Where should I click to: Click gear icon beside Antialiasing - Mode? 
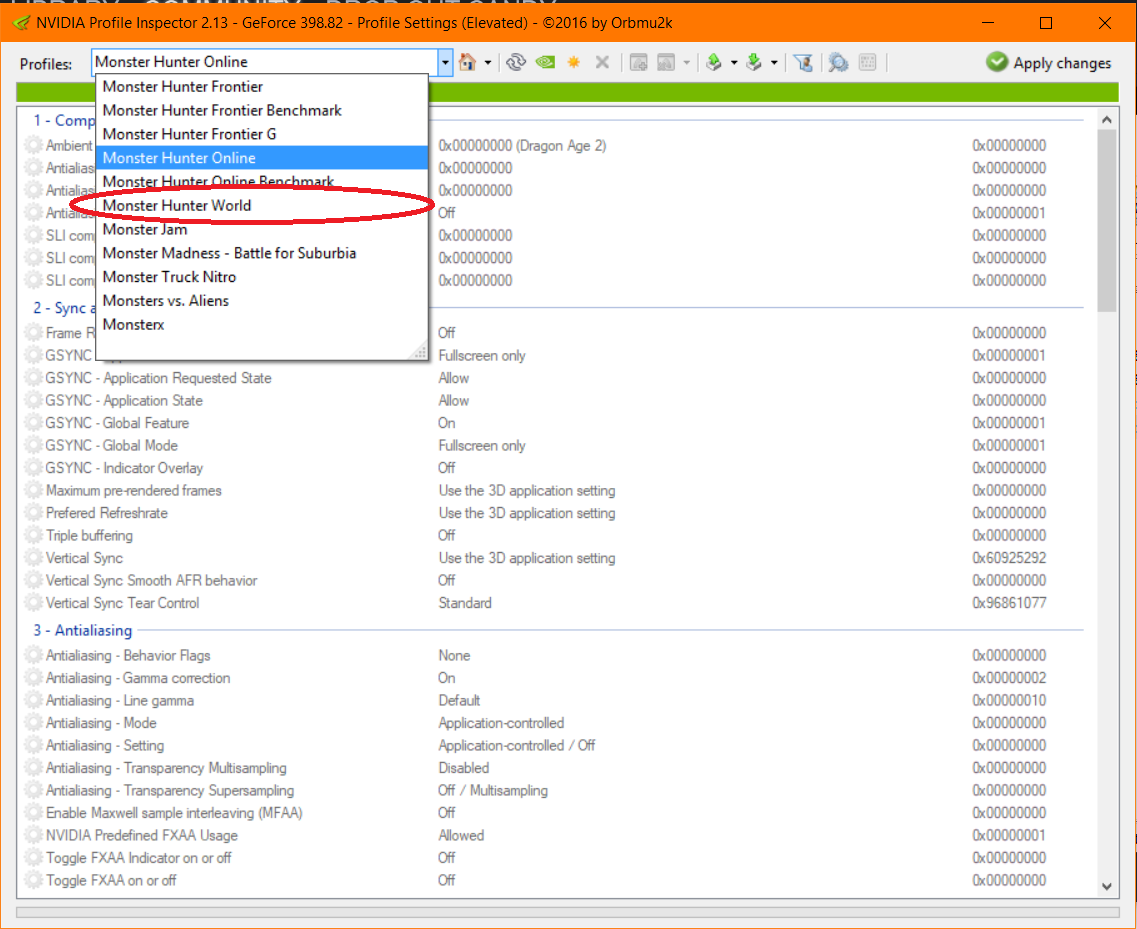point(33,723)
